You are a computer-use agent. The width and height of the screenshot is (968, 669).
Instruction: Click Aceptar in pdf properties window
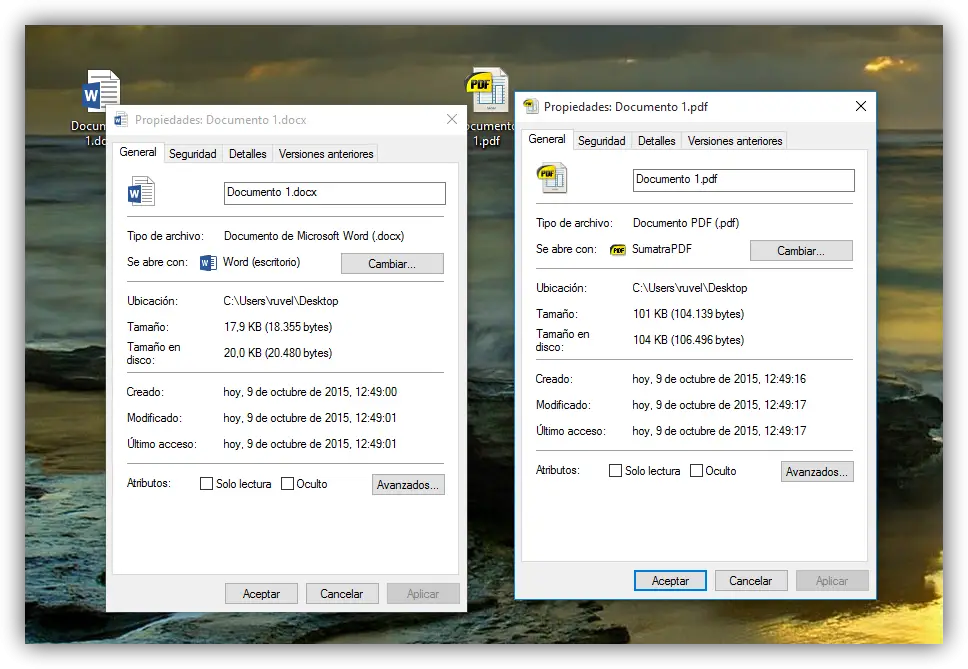click(670, 581)
